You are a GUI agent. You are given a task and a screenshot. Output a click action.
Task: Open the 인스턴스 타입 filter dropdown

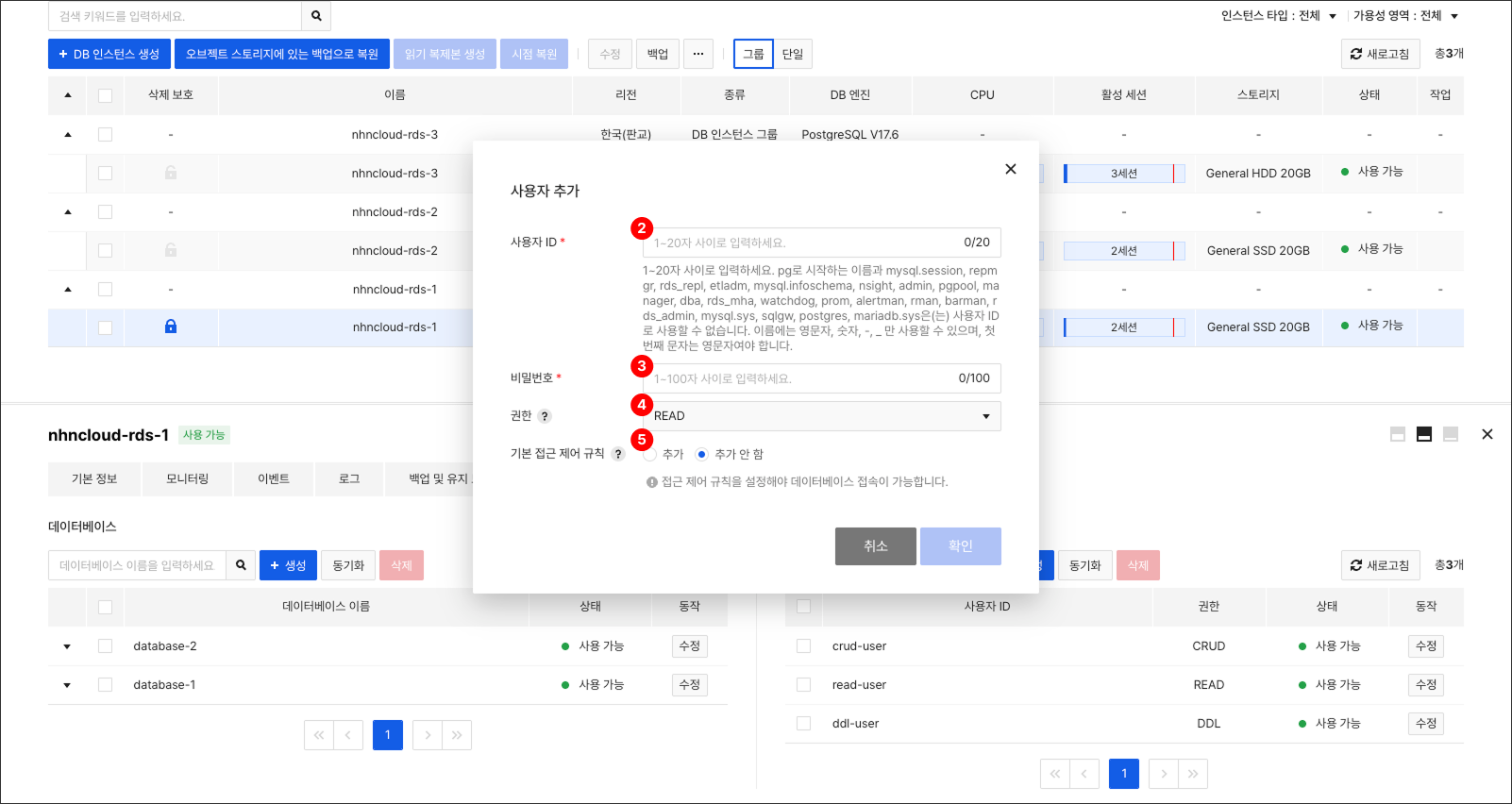(1279, 16)
